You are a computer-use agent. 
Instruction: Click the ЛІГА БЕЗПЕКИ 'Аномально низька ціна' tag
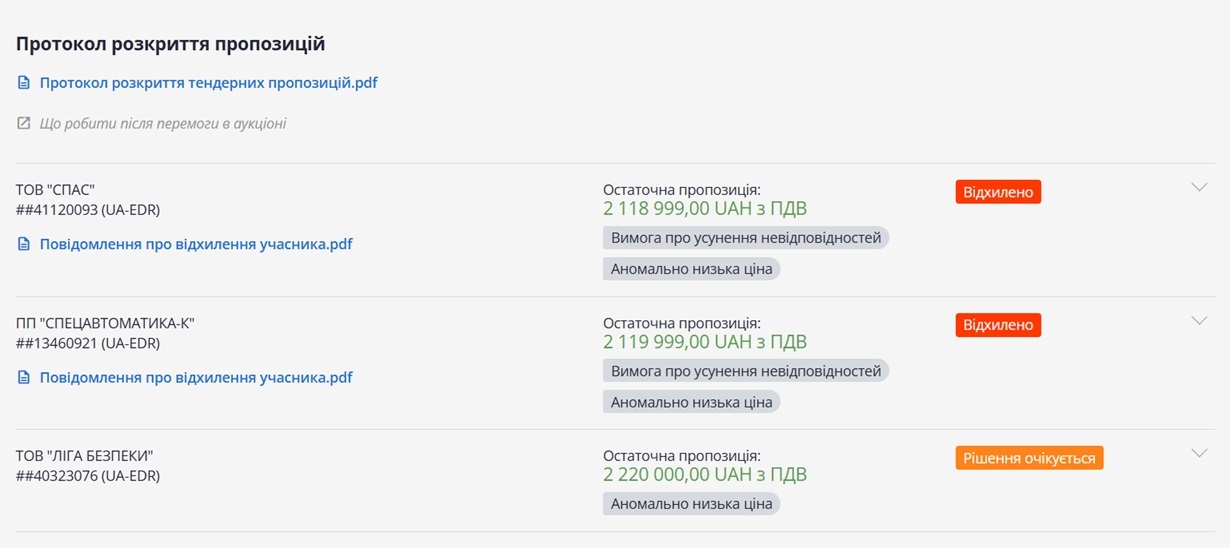click(691, 504)
